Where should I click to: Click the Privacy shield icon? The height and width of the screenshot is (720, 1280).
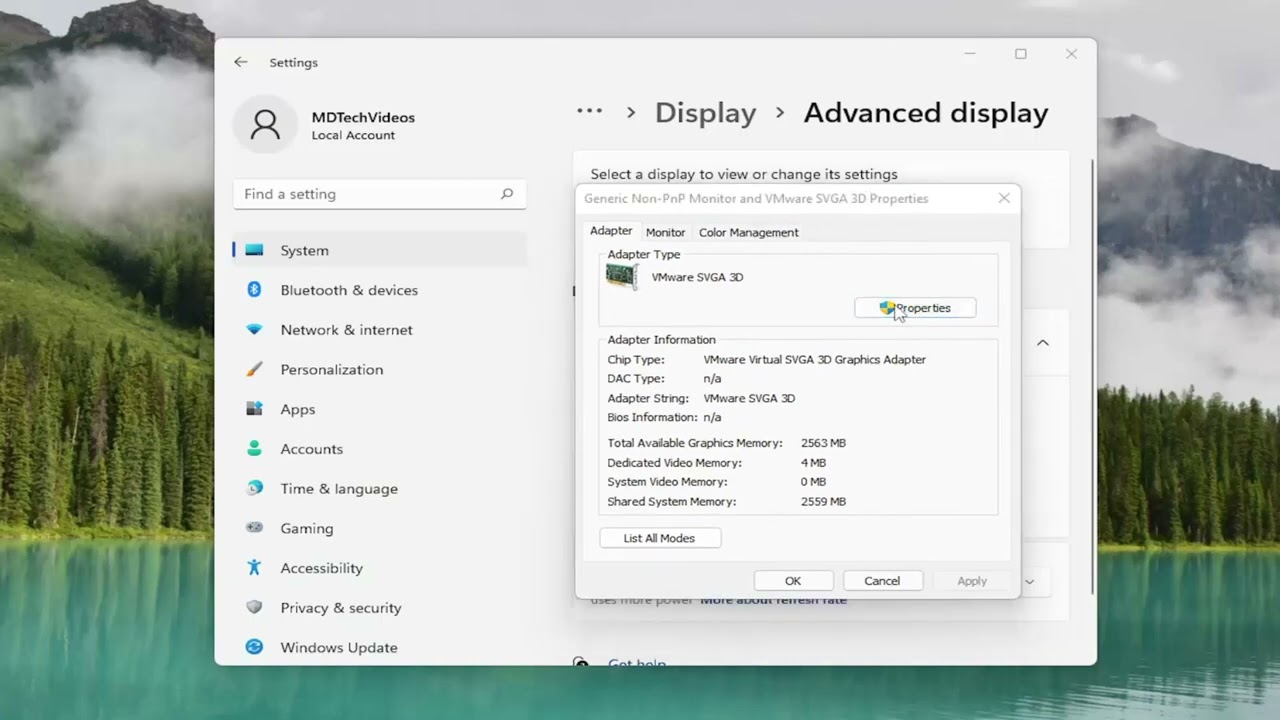point(254,607)
